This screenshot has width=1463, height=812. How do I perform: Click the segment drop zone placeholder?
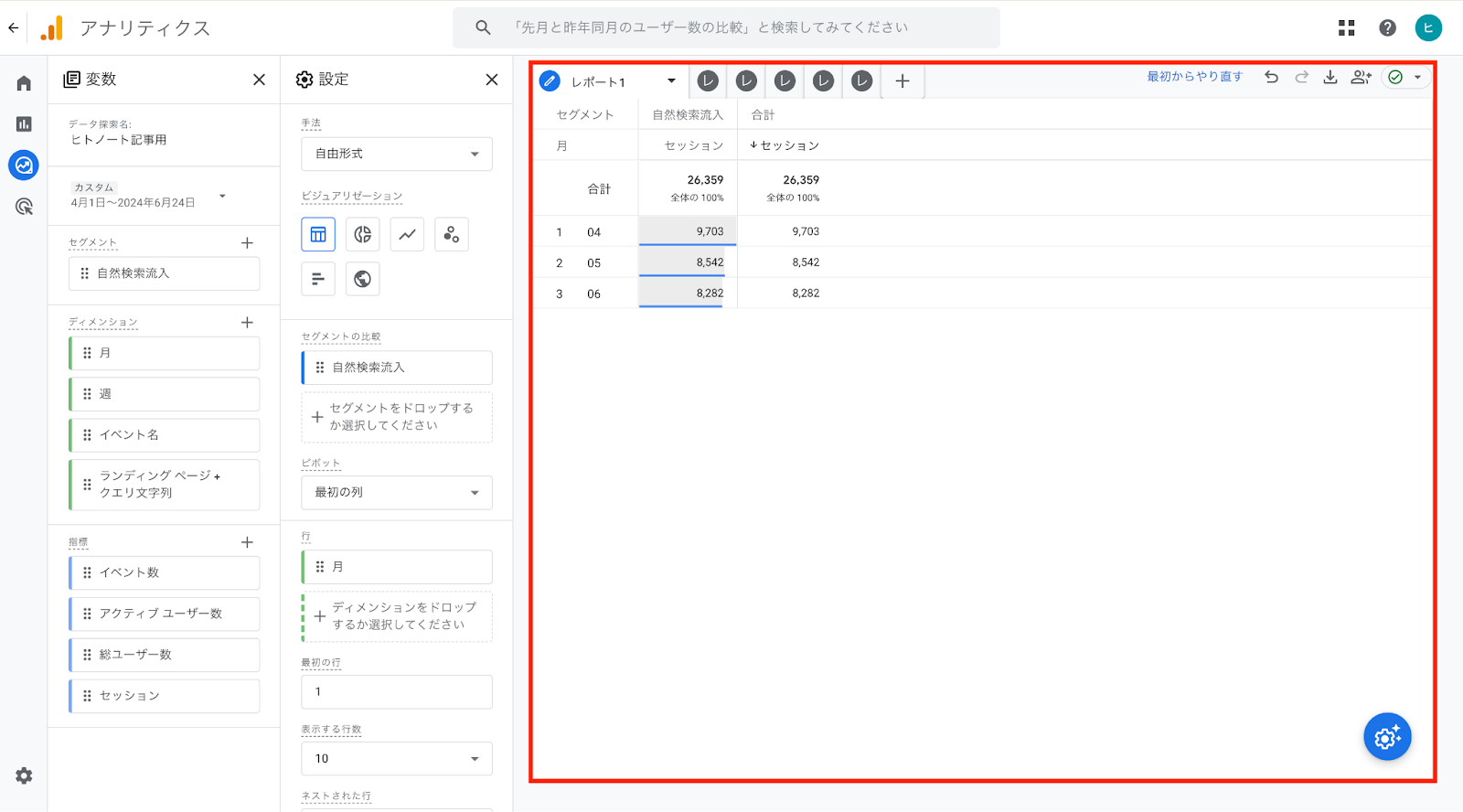point(397,417)
